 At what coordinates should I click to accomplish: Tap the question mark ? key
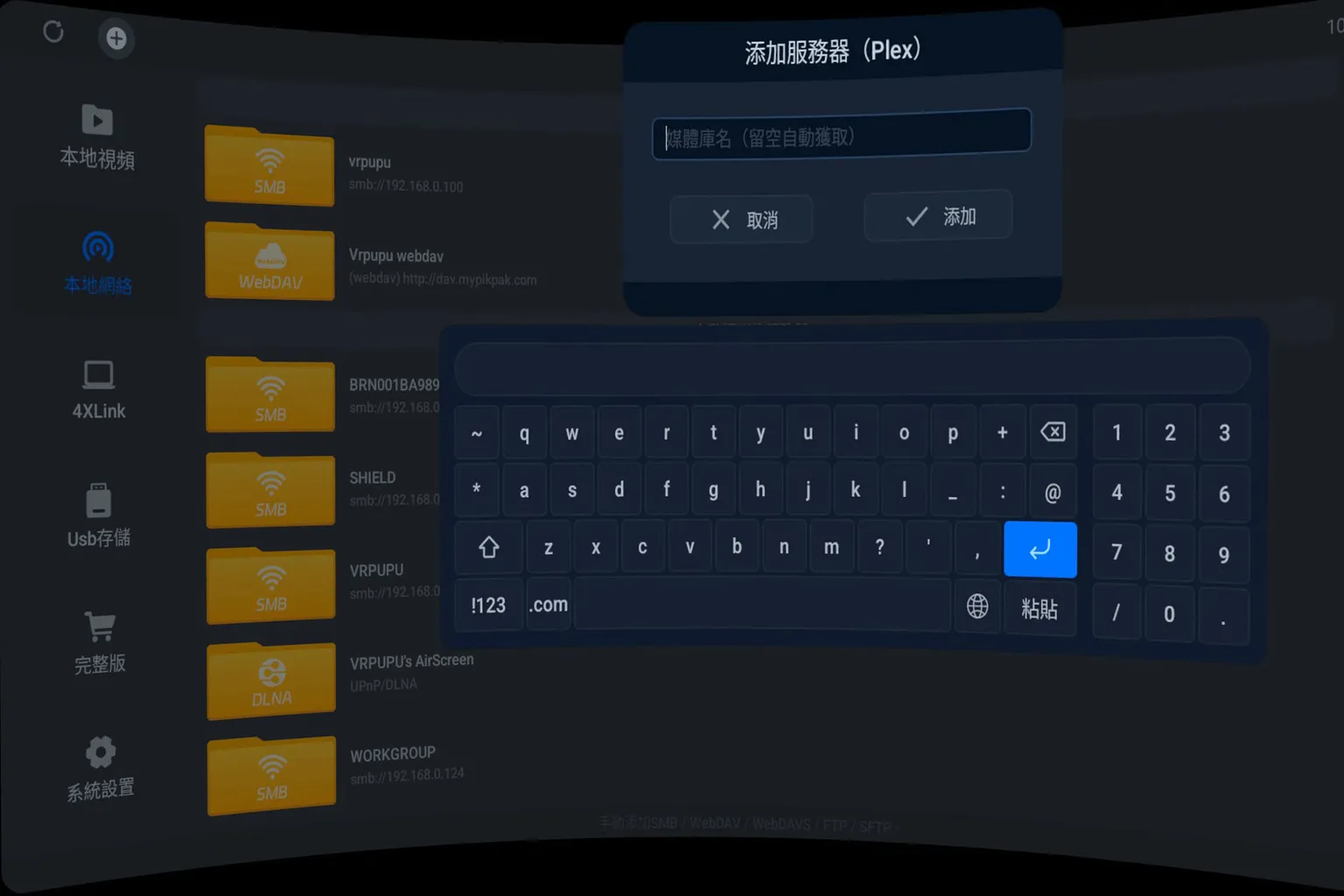point(879,547)
